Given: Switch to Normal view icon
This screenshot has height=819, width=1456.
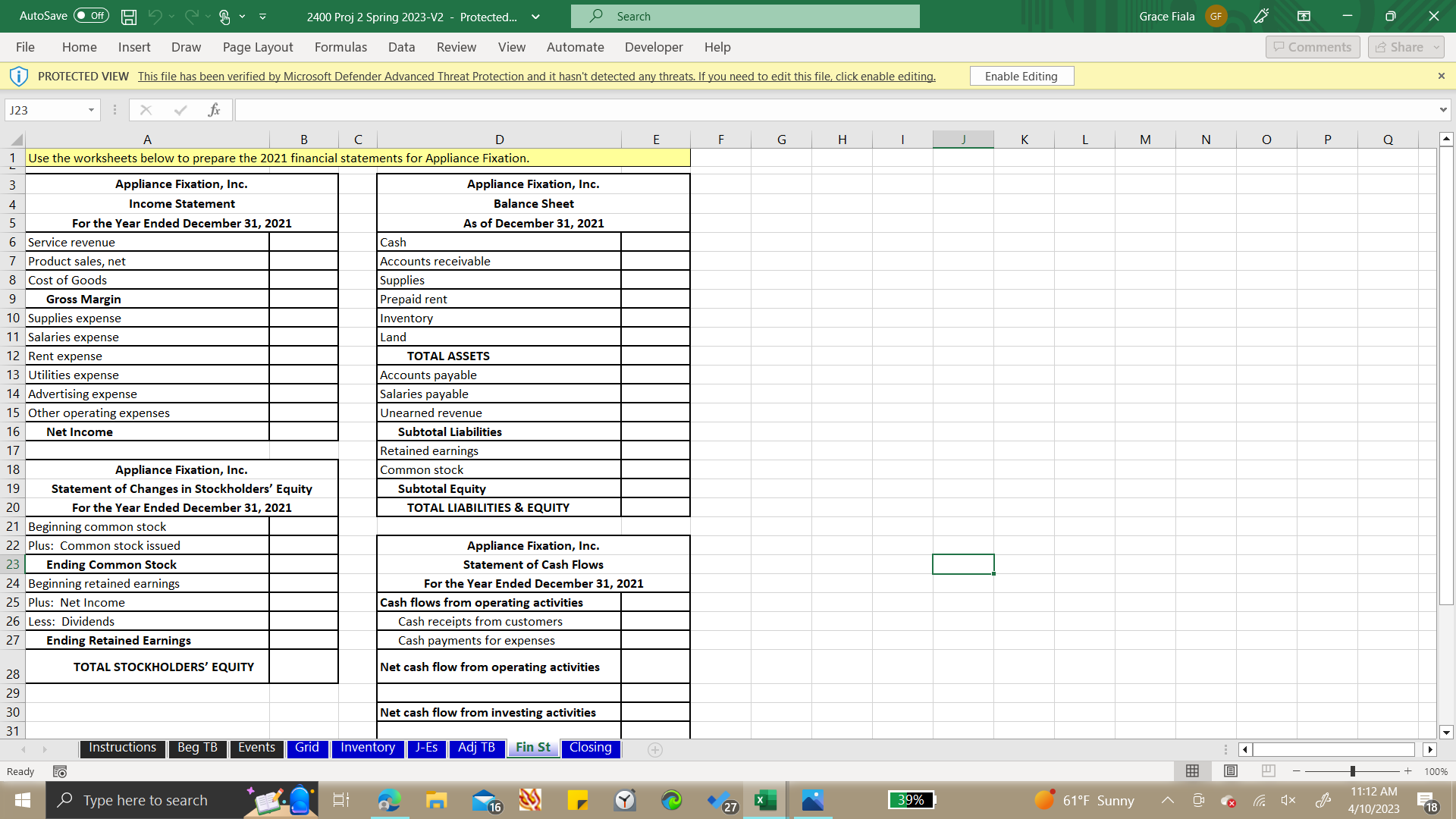Looking at the screenshot, I should coord(1192,771).
